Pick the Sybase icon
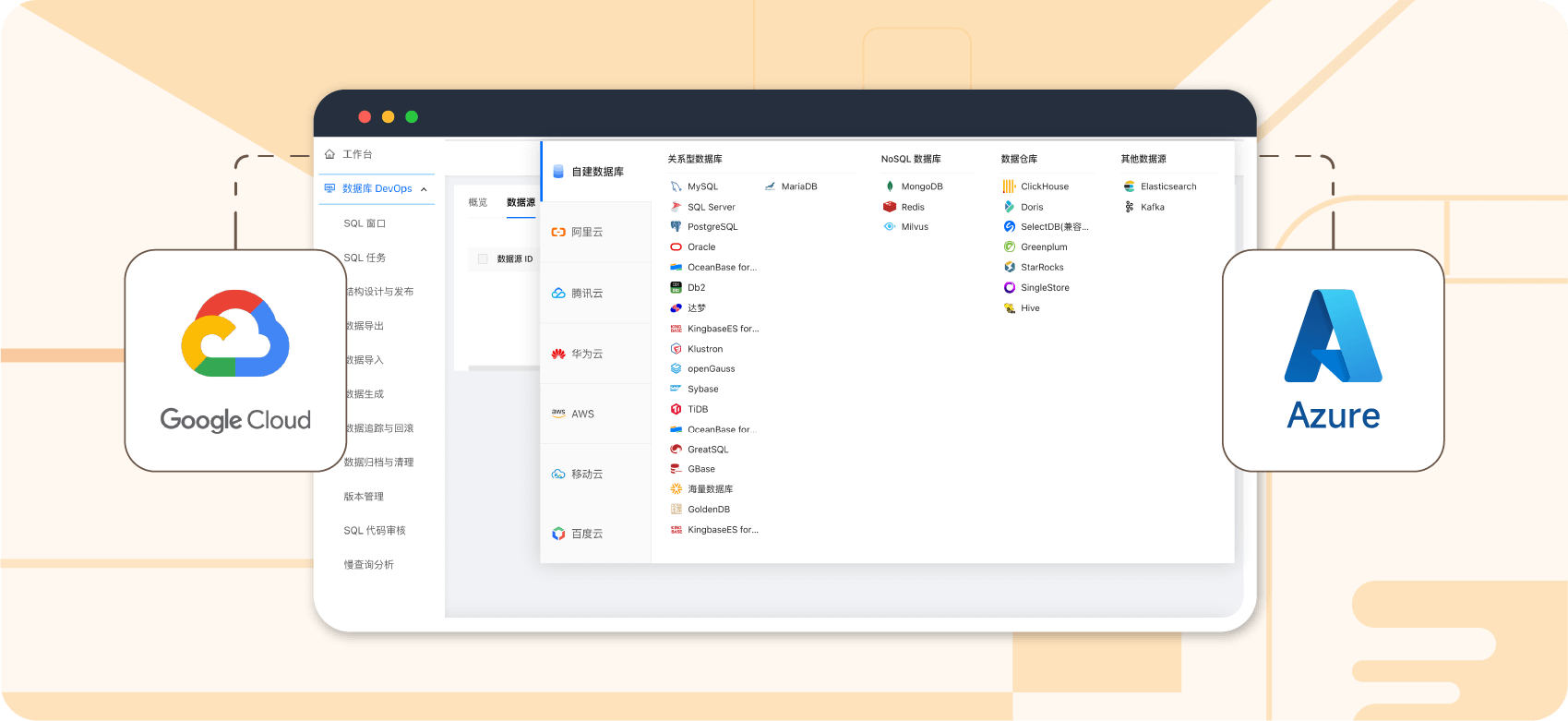1568x721 pixels. 676,389
